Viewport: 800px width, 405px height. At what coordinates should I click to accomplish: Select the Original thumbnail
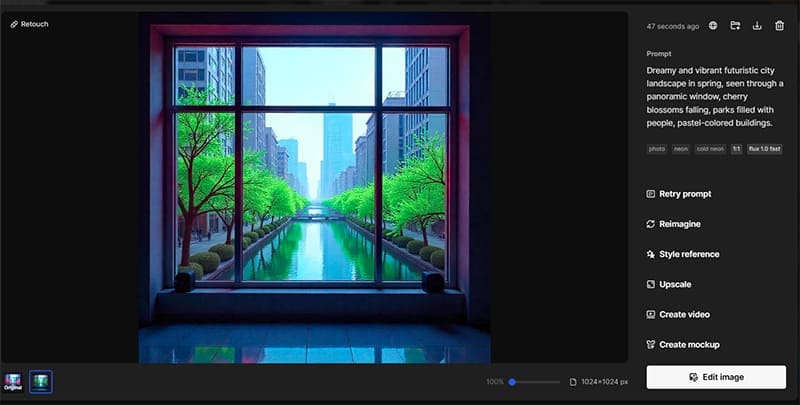pos(13,382)
